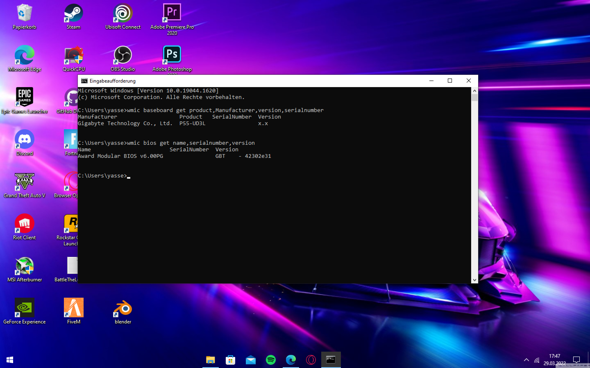Select the blender desktop icon
Viewport: 590px width, 368px height.
123,311
